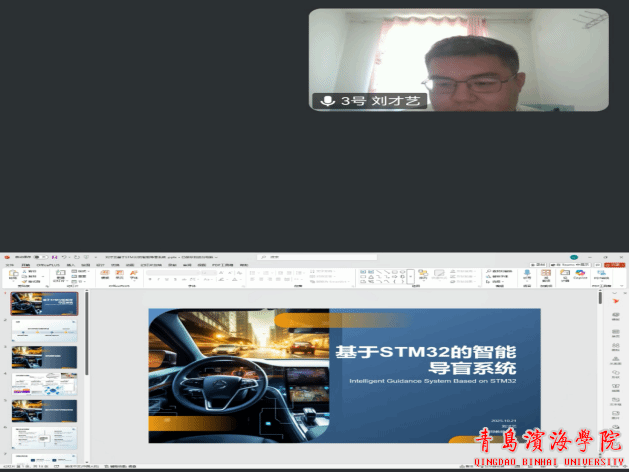The image size is (630, 472).
Task: Click the Paste icon in the ribbon
Action: tap(15, 275)
